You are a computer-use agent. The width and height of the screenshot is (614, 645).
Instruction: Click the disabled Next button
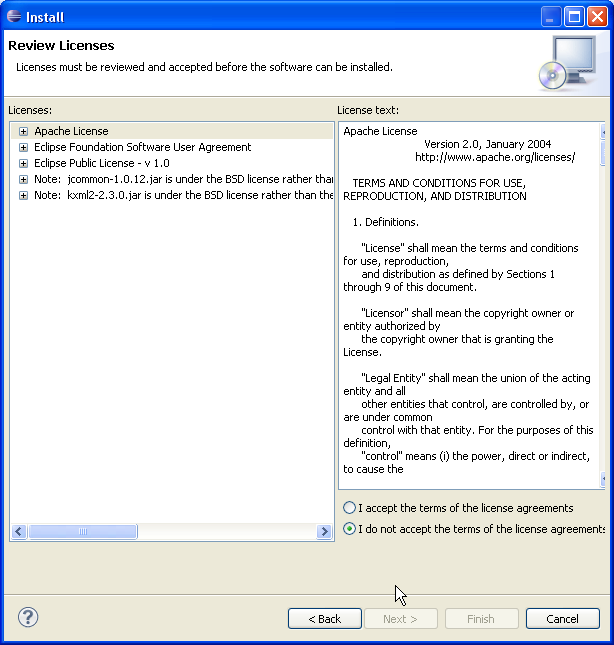click(401, 619)
